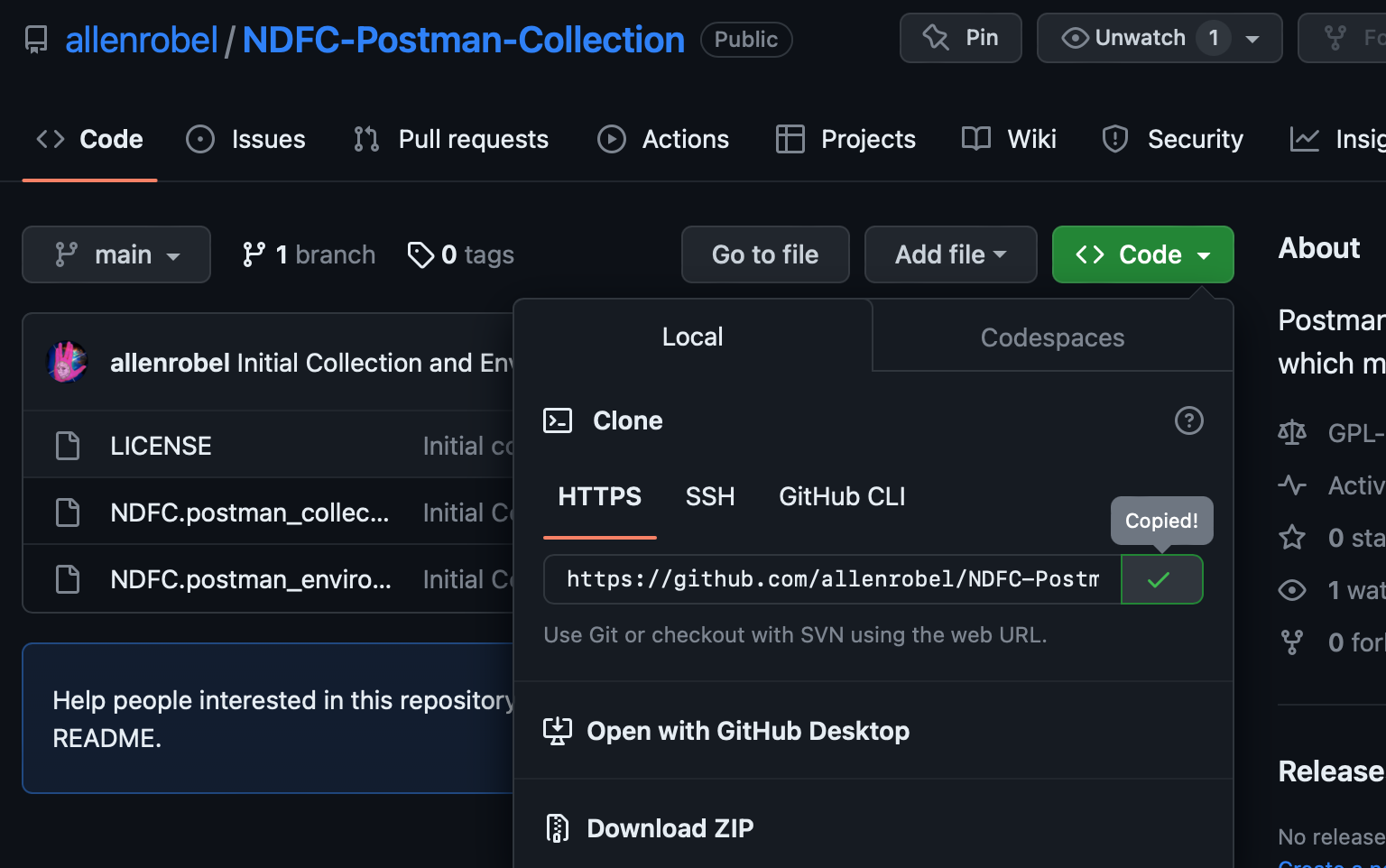Click the green checkmark copy URL button

point(1161,579)
